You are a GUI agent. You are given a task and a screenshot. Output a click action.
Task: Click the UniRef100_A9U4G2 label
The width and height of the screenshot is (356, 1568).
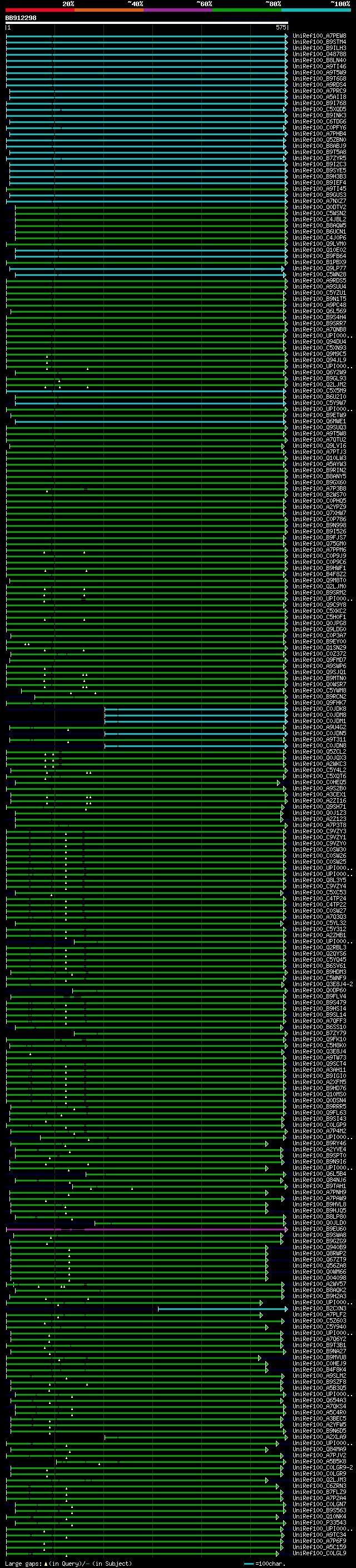319,728
